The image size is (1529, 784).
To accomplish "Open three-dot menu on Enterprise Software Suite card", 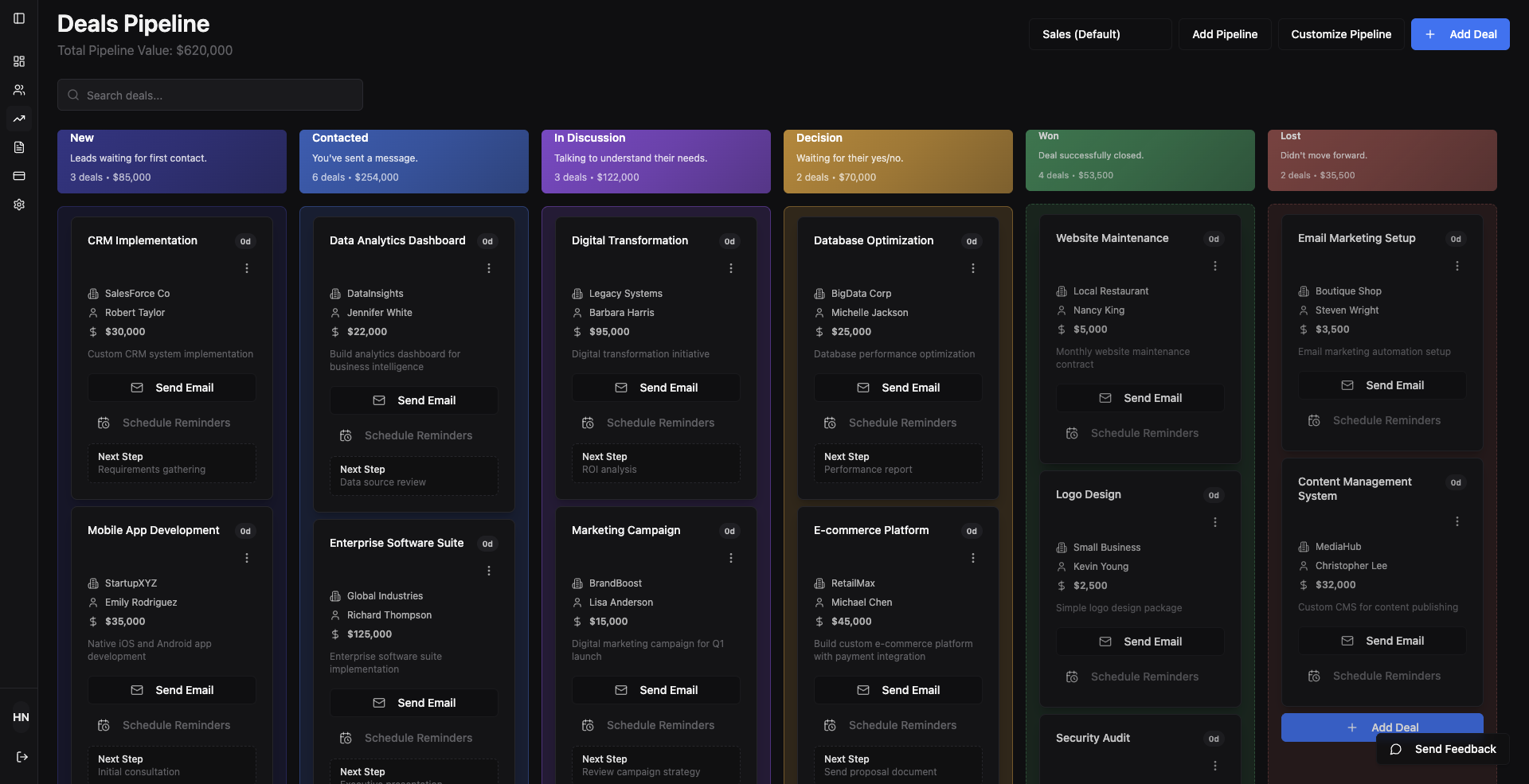I will point(489,571).
